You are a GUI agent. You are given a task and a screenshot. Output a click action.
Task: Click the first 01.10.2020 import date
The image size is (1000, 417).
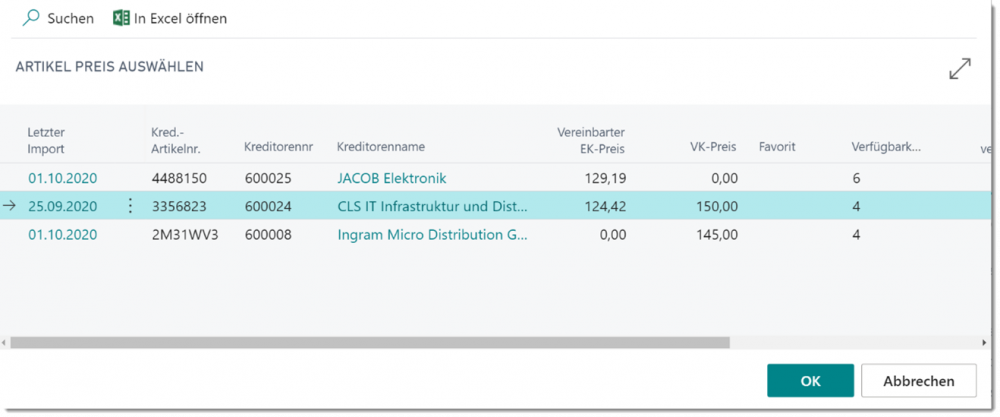(x=62, y=178)
